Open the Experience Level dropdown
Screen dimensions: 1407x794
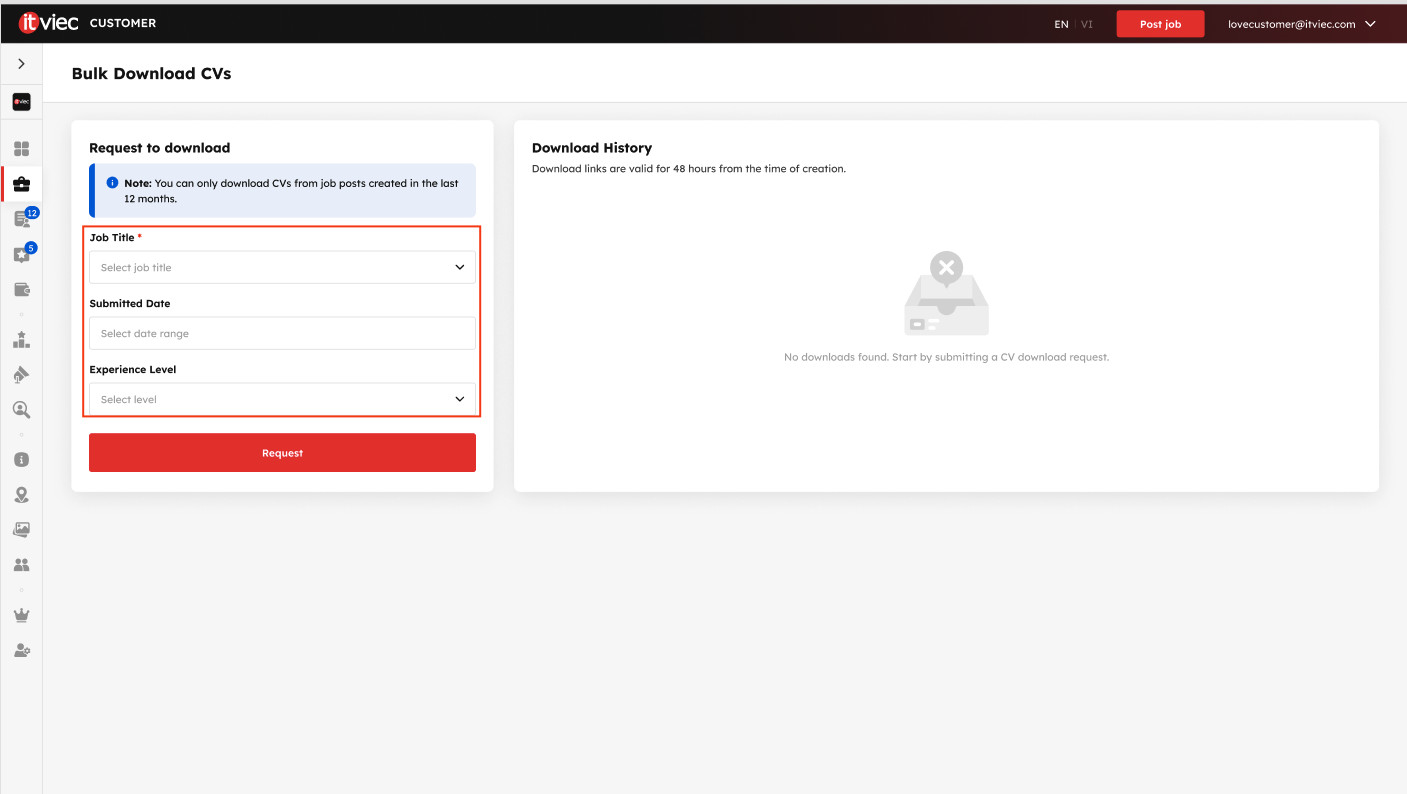[x=282, y=399]
